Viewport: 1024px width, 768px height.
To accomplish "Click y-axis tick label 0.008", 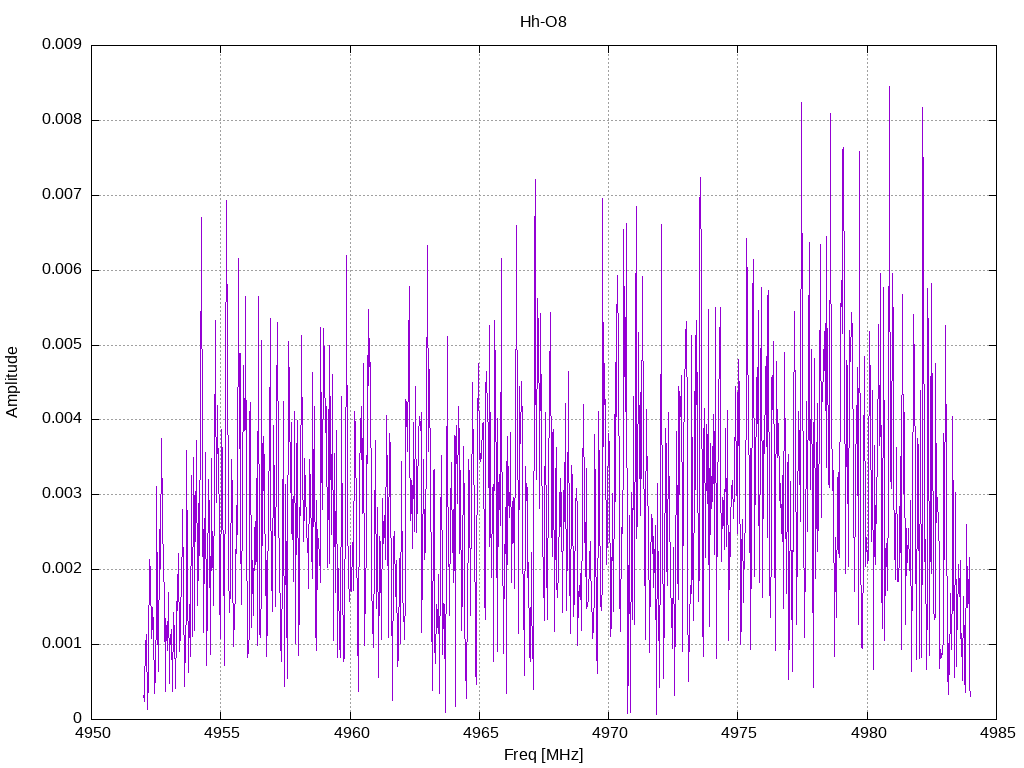I will tap(61, 120).
